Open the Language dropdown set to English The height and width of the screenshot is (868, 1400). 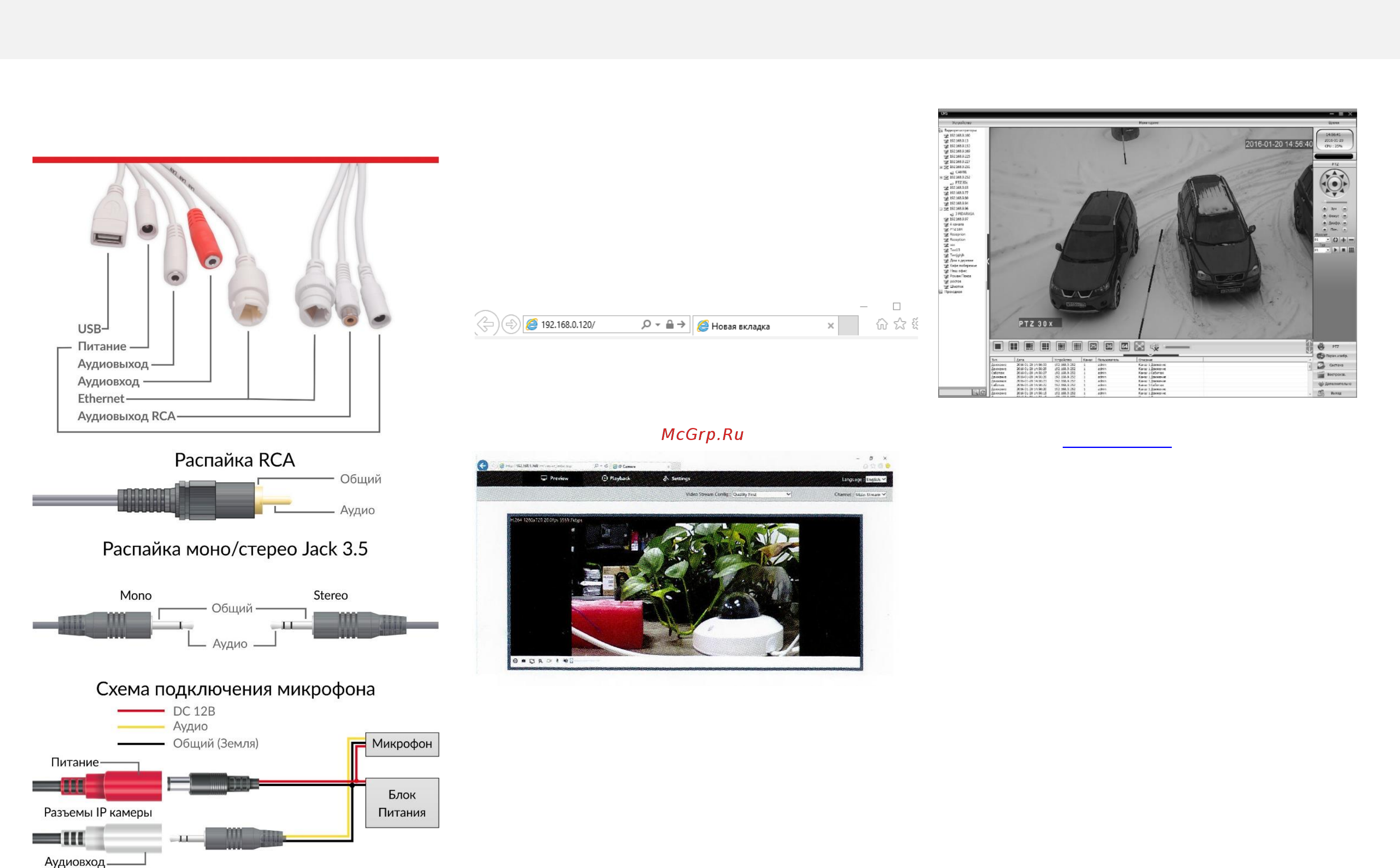point(876,479)
